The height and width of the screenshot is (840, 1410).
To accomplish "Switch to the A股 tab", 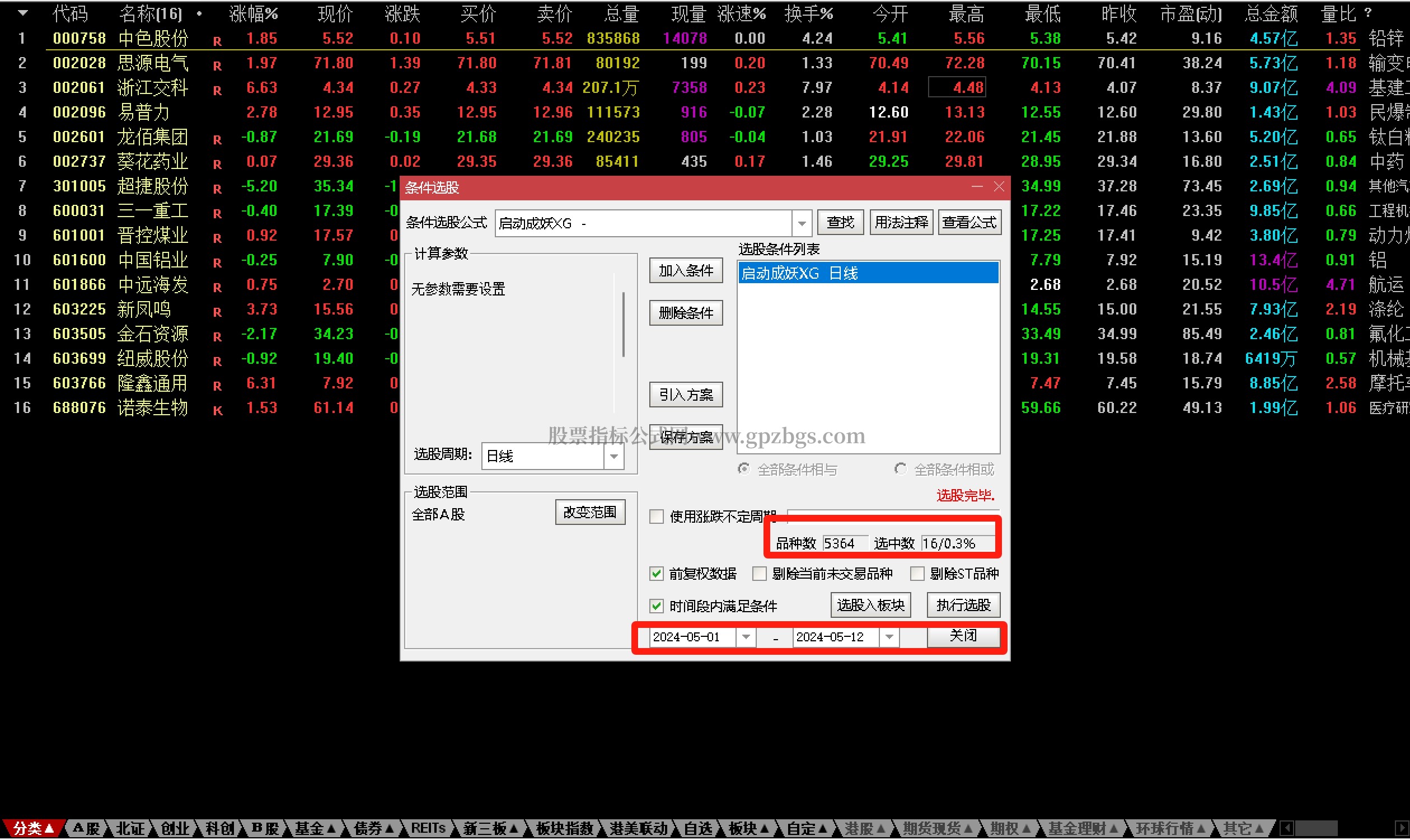I will pyautogui.click(x=87, y=828).
